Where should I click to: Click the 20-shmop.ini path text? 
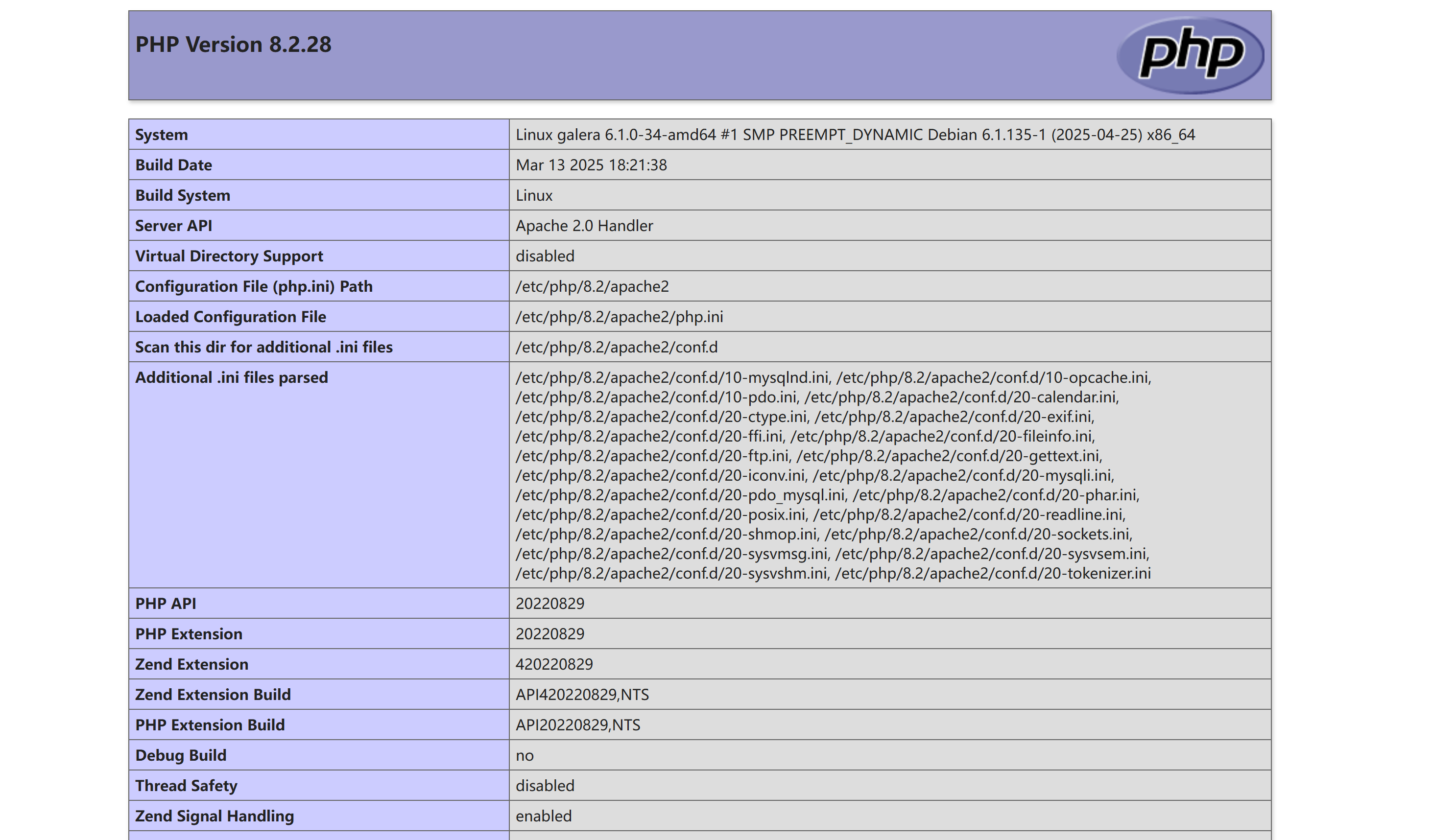[667, 534]
